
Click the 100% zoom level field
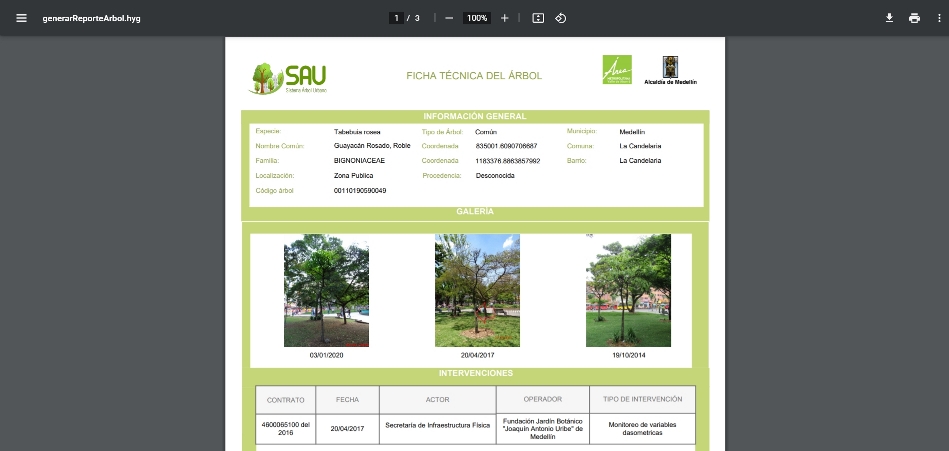coord(477,18)
